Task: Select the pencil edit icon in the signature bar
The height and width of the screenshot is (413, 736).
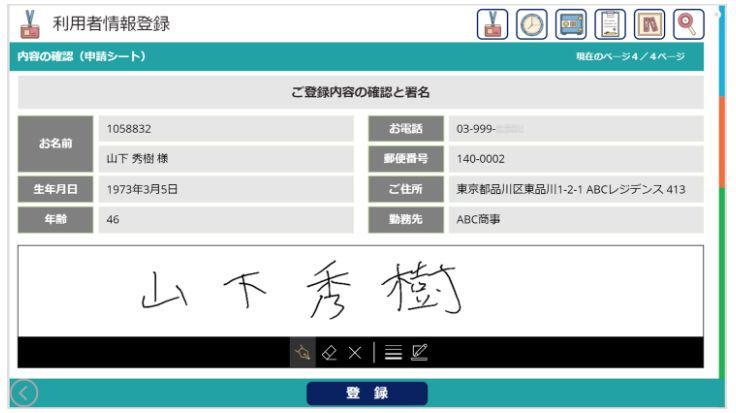Action: (419, 352)
